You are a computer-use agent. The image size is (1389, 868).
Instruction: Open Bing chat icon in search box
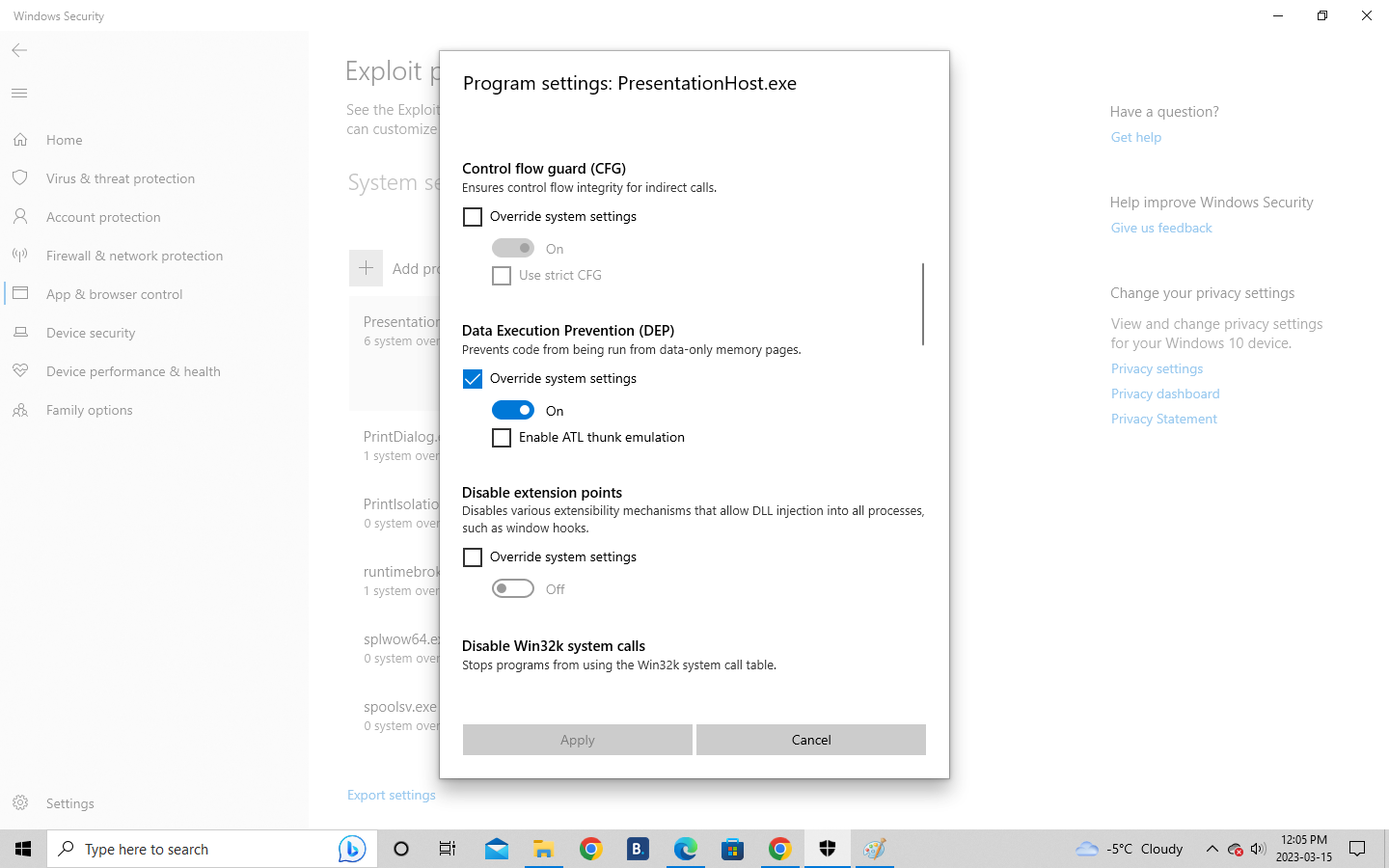[352, 849]
